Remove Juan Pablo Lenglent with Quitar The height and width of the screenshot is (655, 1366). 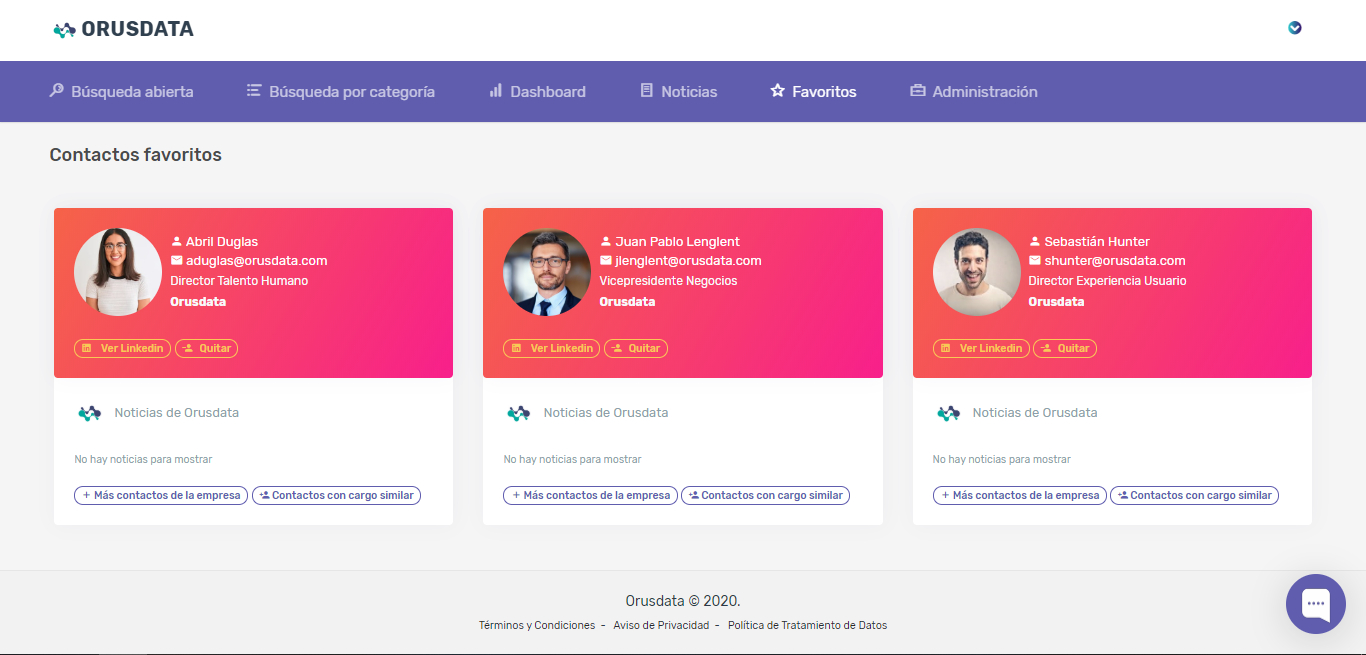click(x=636, y=348)
